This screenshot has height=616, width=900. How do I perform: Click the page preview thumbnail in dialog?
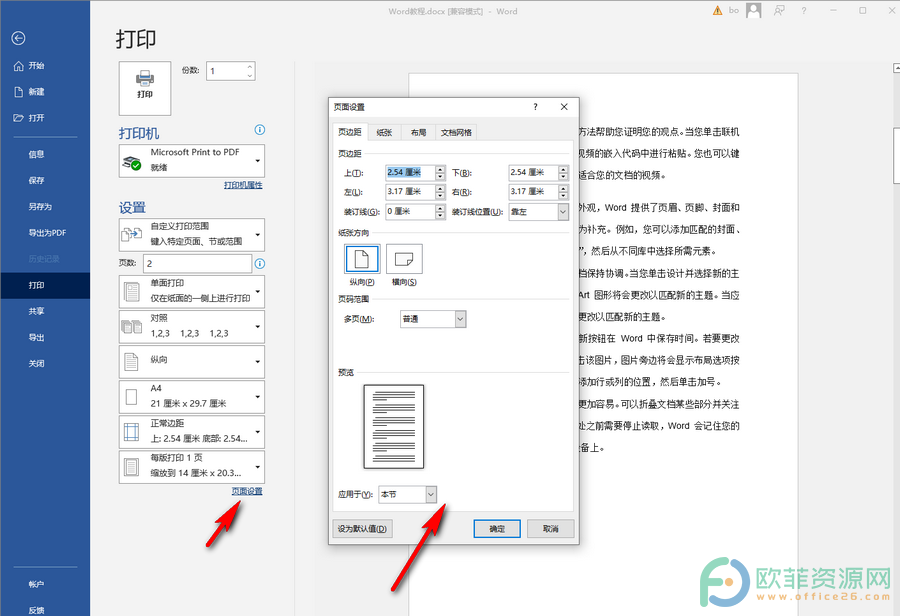click(394, 427)
